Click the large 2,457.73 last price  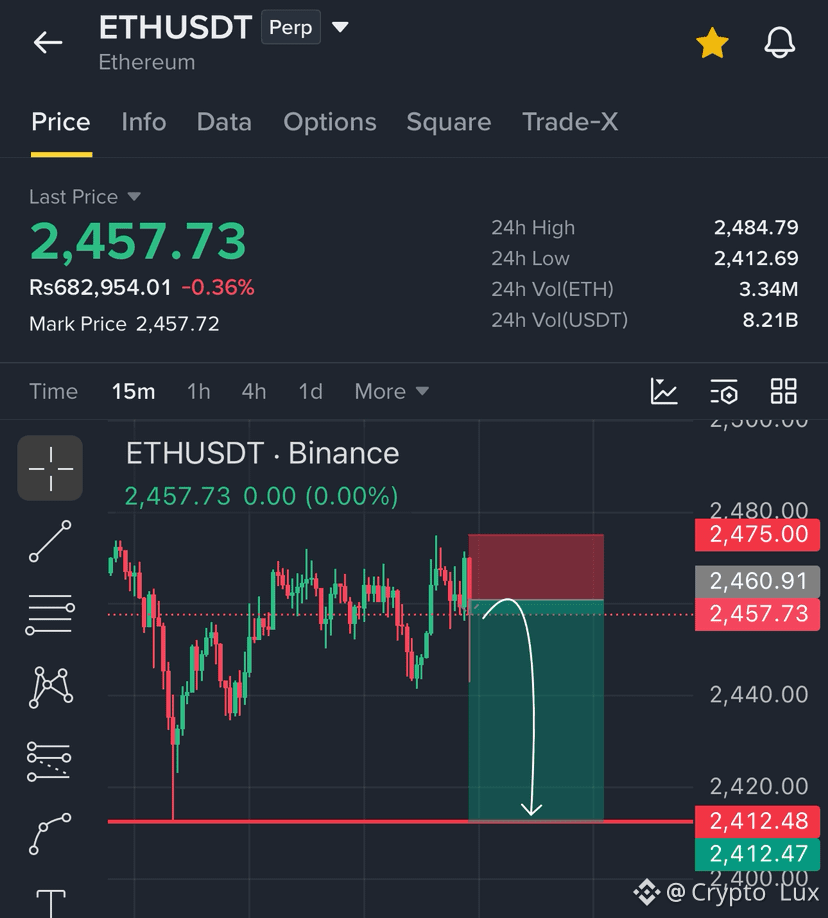point(138,241)
